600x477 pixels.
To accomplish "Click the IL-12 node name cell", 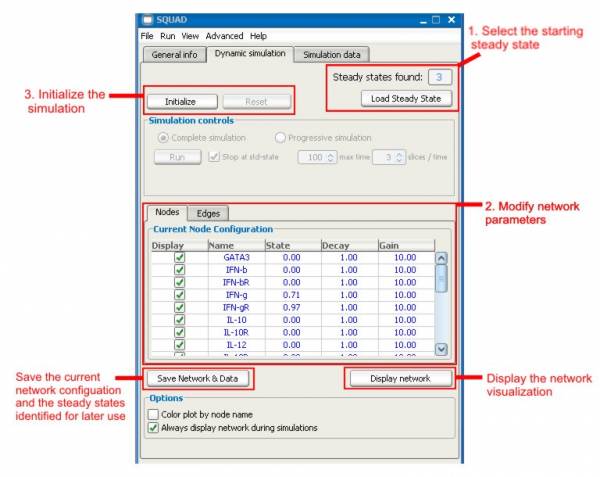I will click(236, 345).
